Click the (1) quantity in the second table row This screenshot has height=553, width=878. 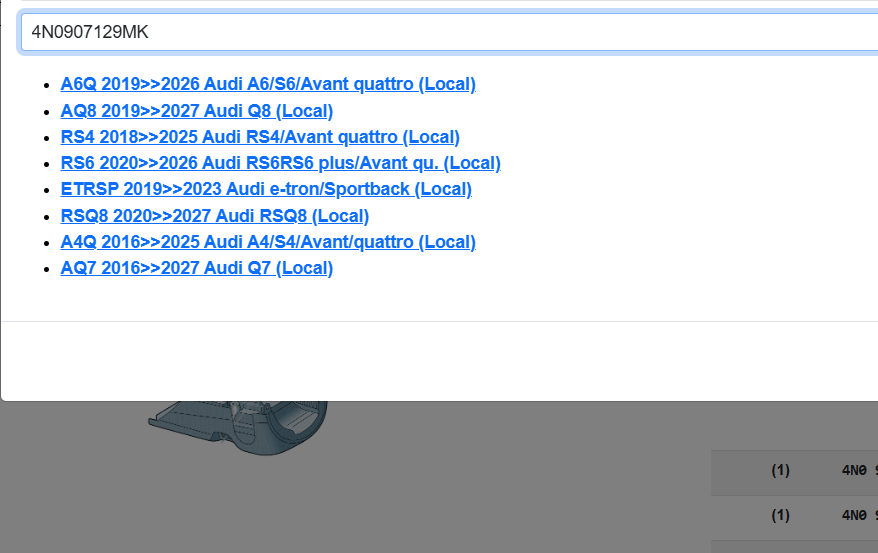tap(781, 516)
